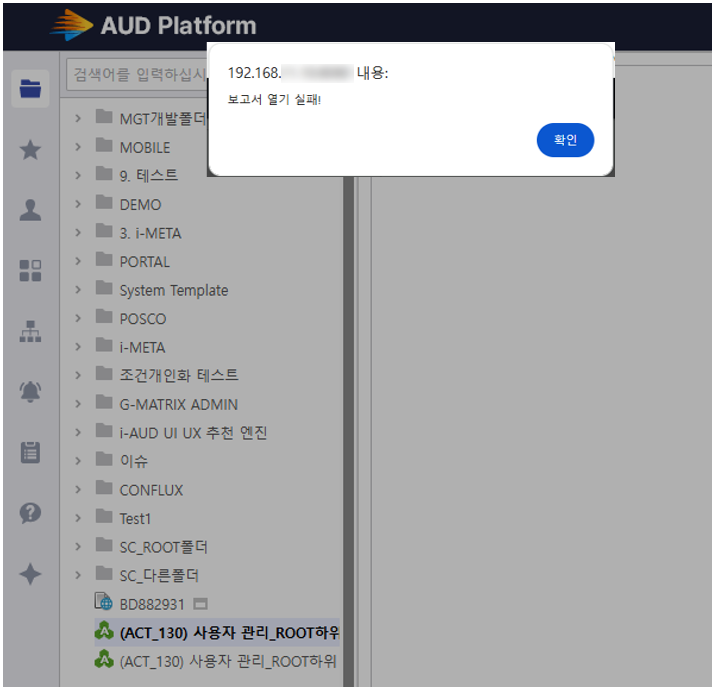Expand the 이슈 folder chevron
This screenshot has width=716, height=690.
tap(78, 461)
